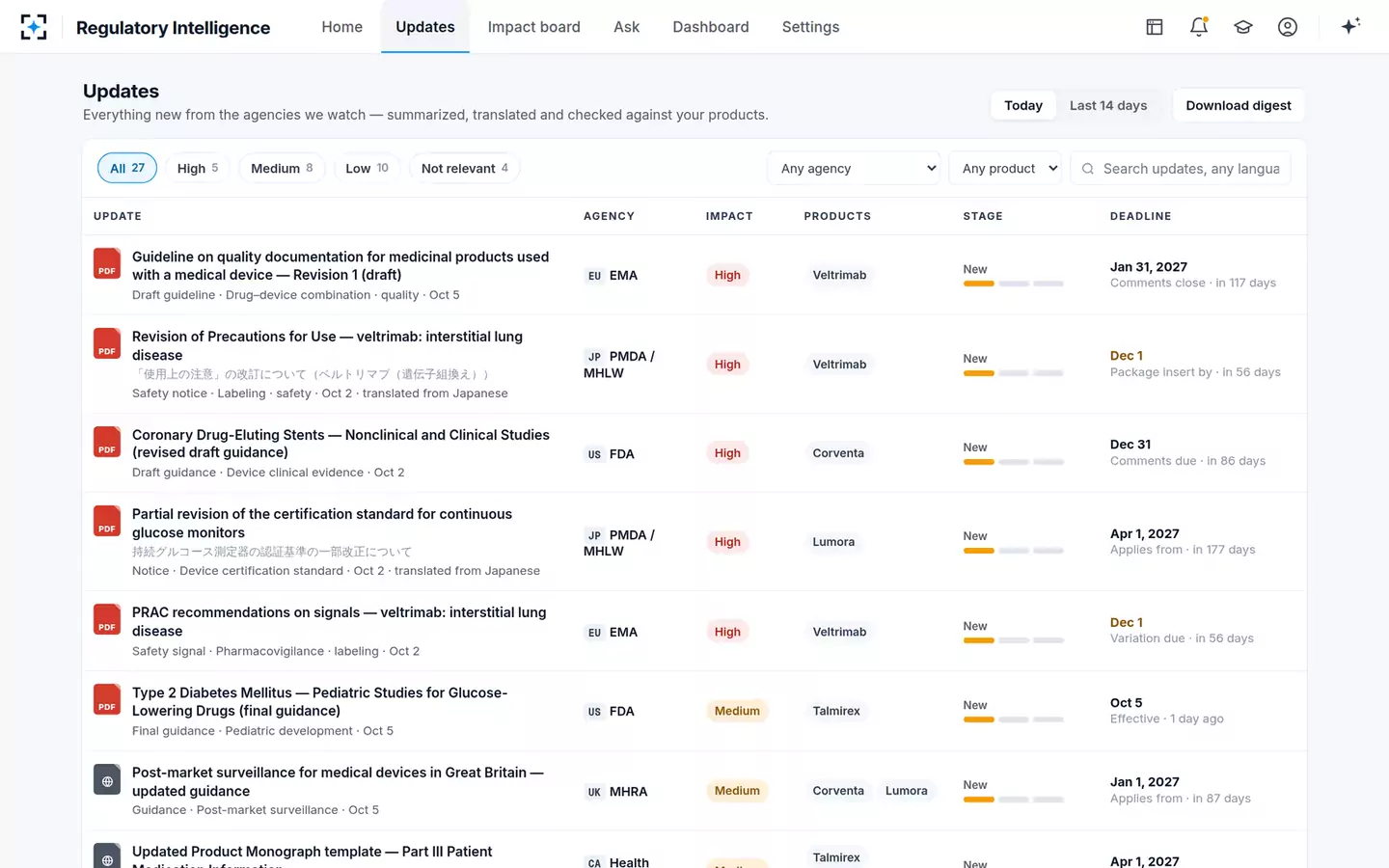The width and height of the screenshot is (1389, 868).
Task: Open the Any product dropdown
Action: coord(1005,168)
